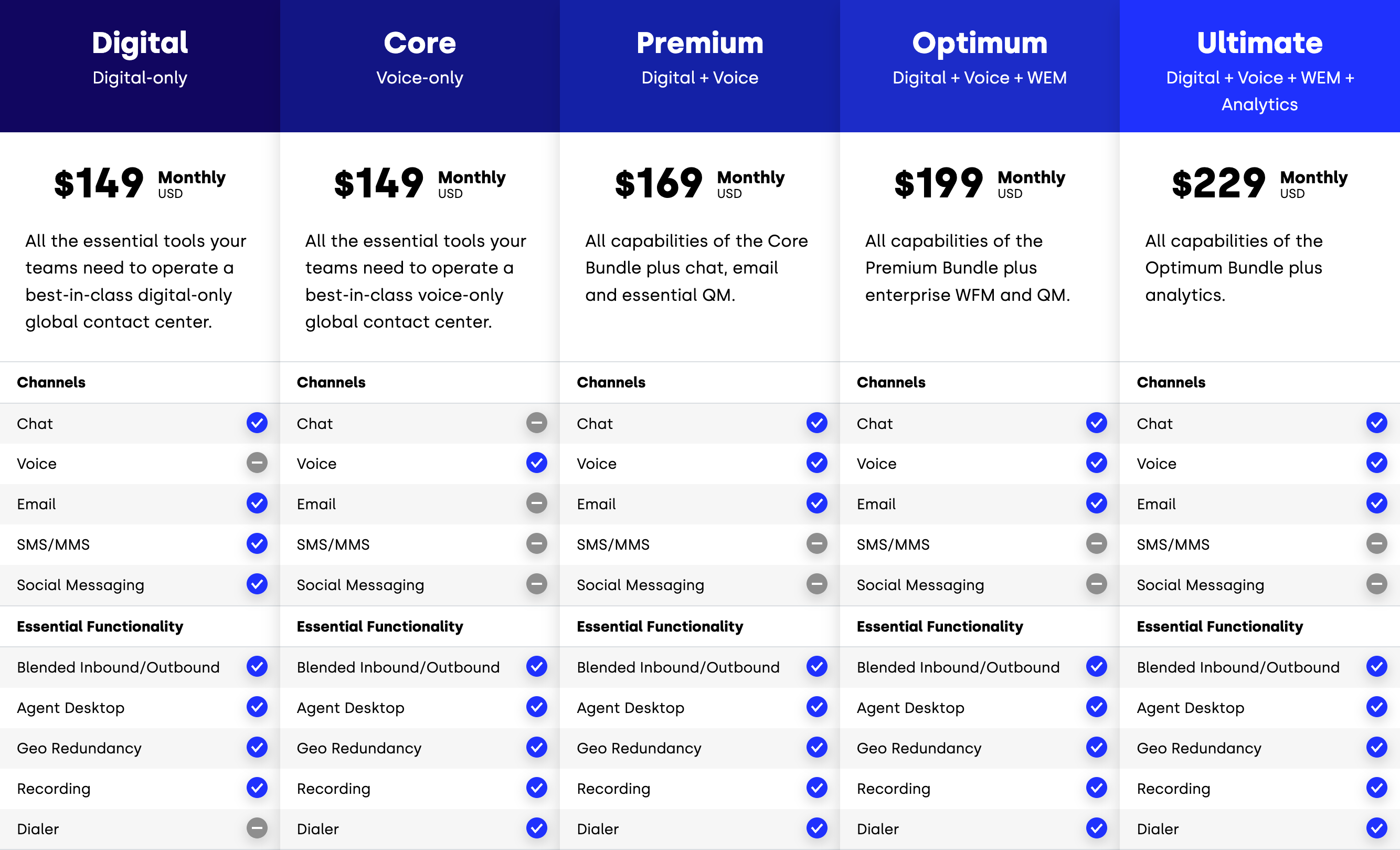This screenshot has height=850, width=1400.
Task: Click the $229 Ultimate price
Action: click(1219, 183)
